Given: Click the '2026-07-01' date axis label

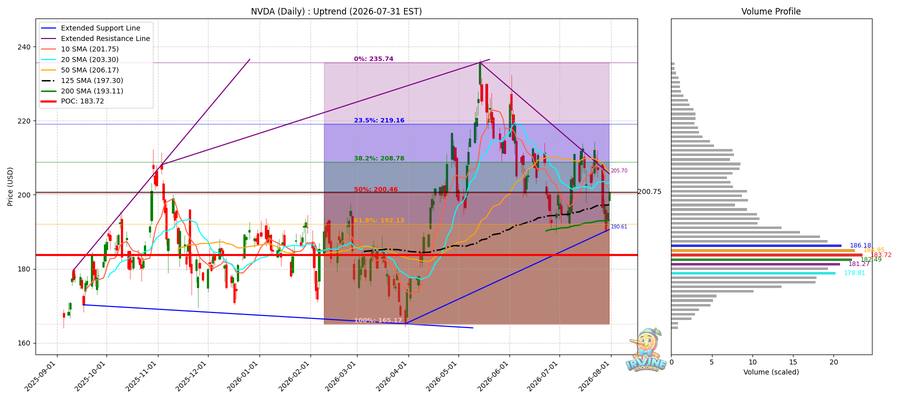Looking at the screenshot, I should pyautogui.click(x=544, y=376).
